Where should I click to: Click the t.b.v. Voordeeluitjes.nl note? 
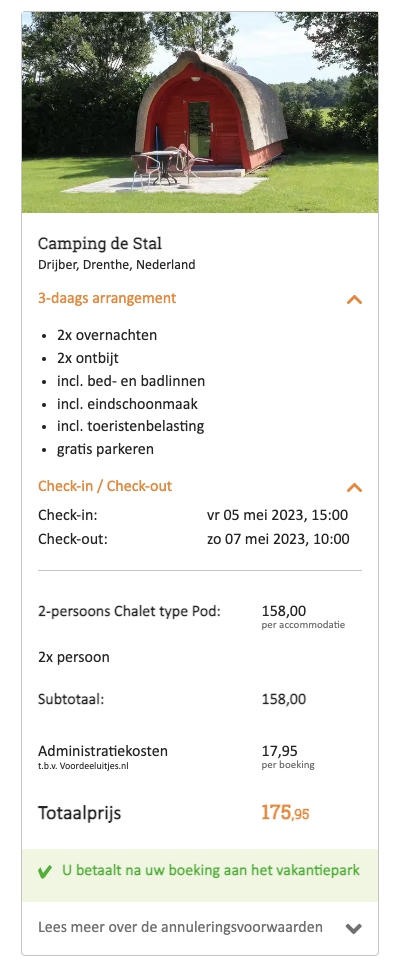[83, 766]
